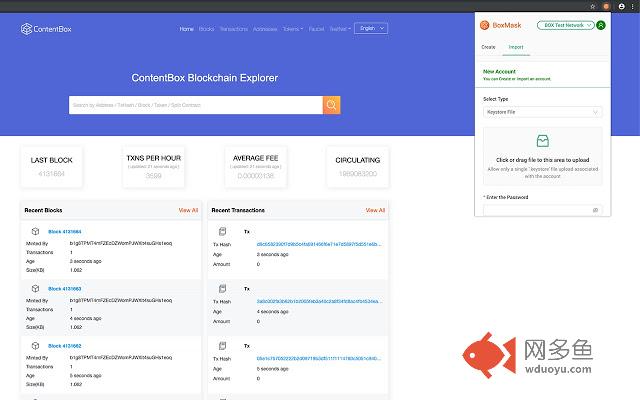Click the keystore upload inbox icon

542,141
